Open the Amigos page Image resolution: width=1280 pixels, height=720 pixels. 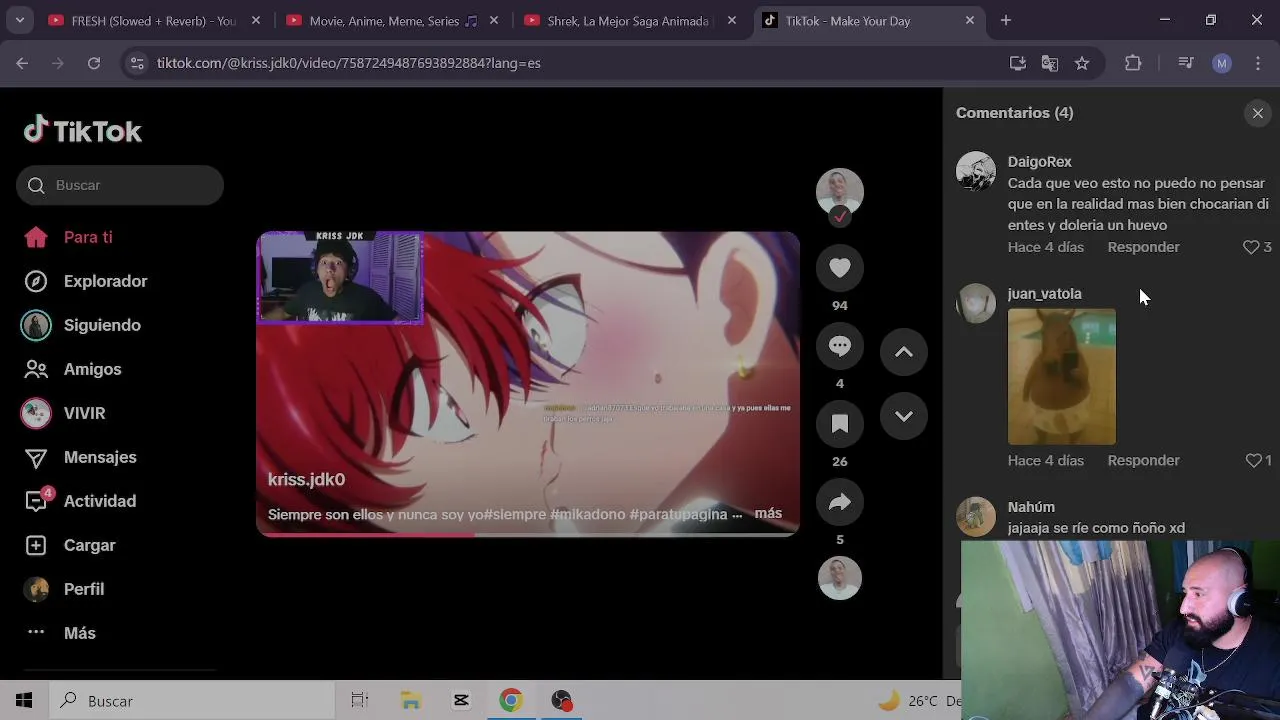tap(92, 369)
